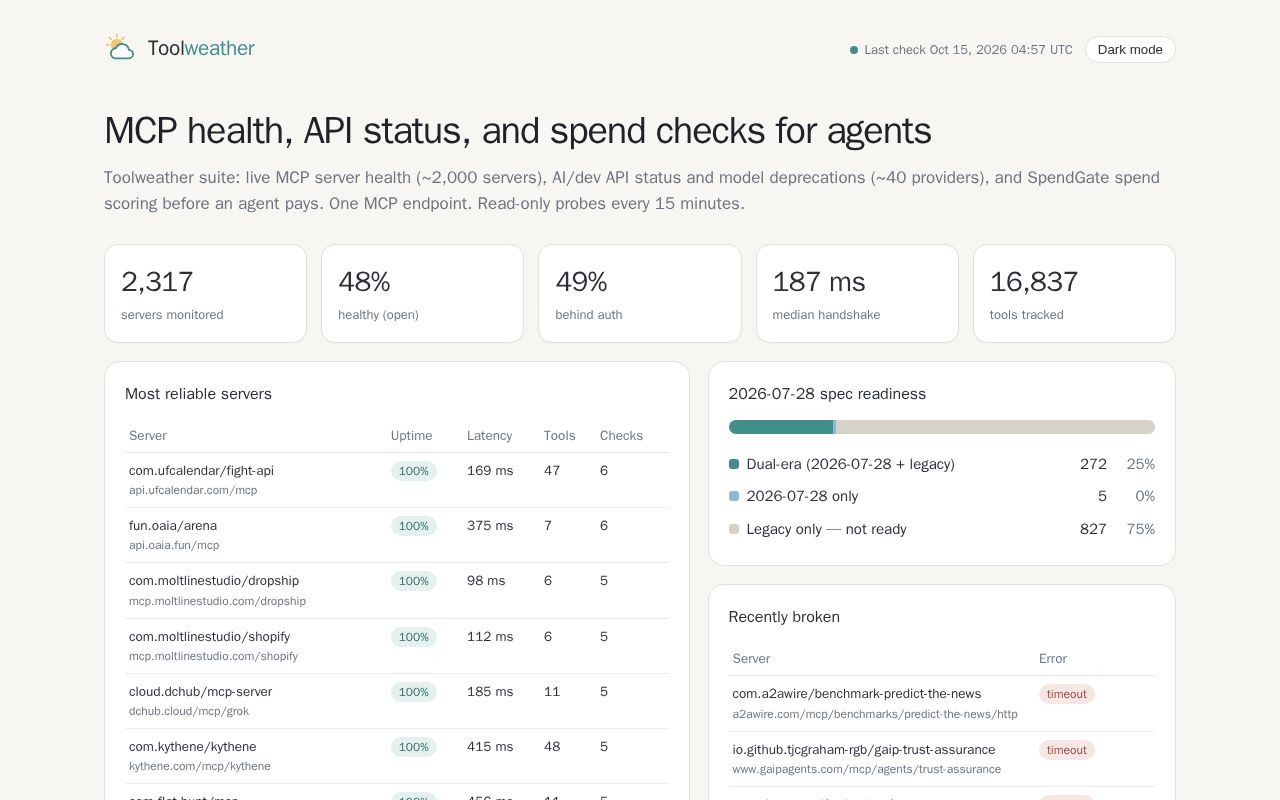Click the 100% uptime badge for fight-api
1280x800 pixels.
[x=414, y=471]
